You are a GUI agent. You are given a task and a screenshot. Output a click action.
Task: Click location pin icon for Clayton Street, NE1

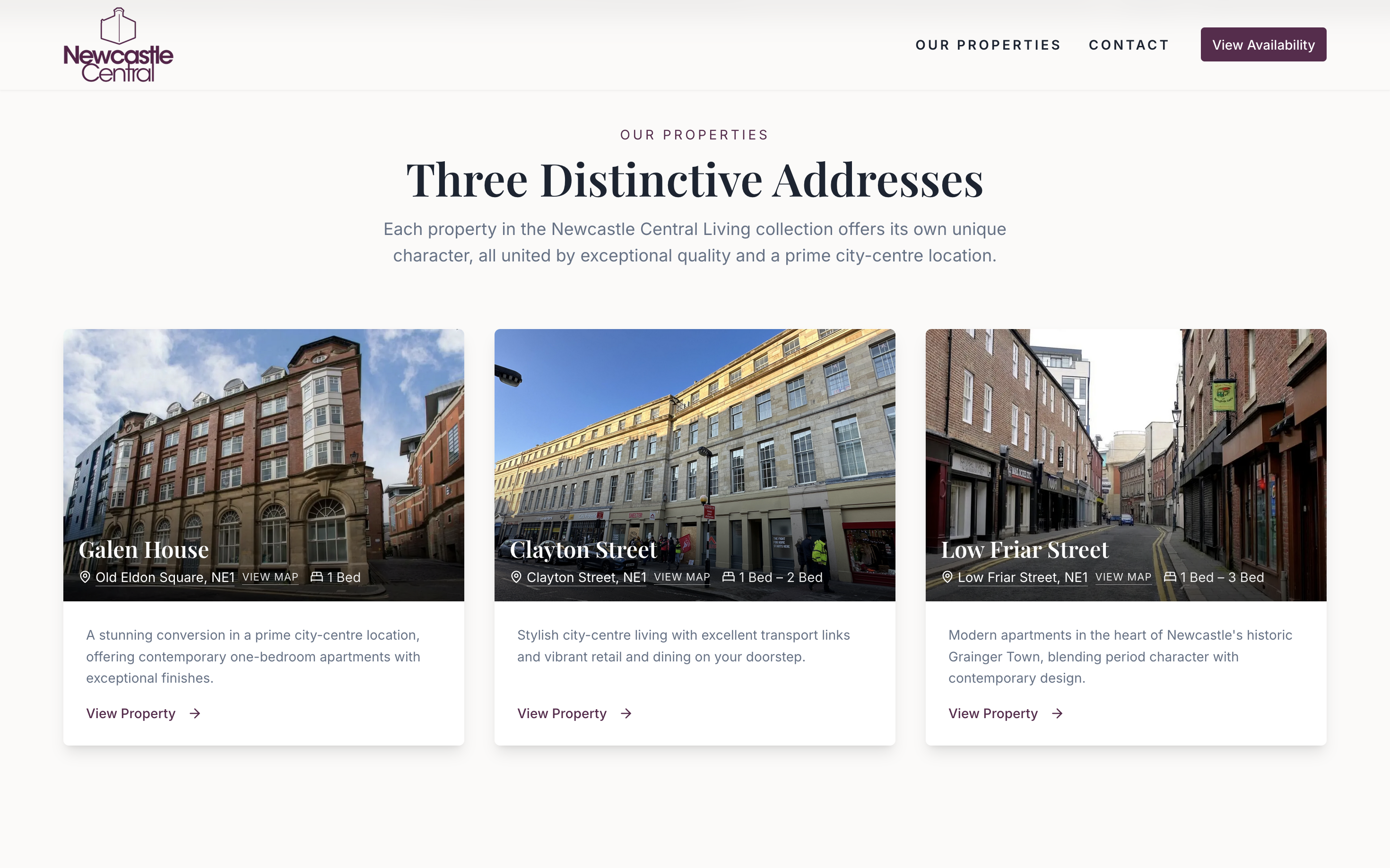[x=516, y=577]
